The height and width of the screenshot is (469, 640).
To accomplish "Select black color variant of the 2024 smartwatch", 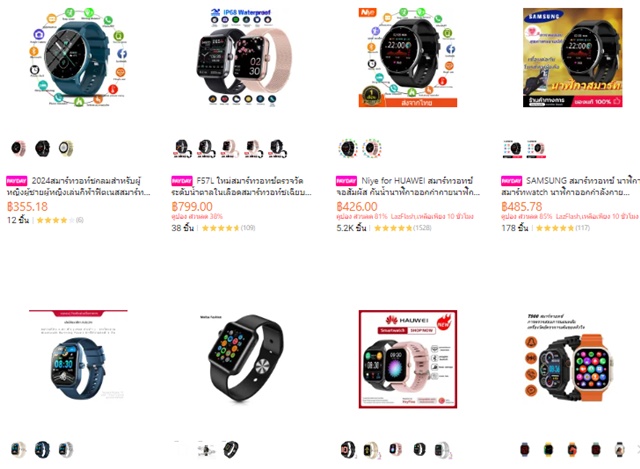I will coord(42,149).
